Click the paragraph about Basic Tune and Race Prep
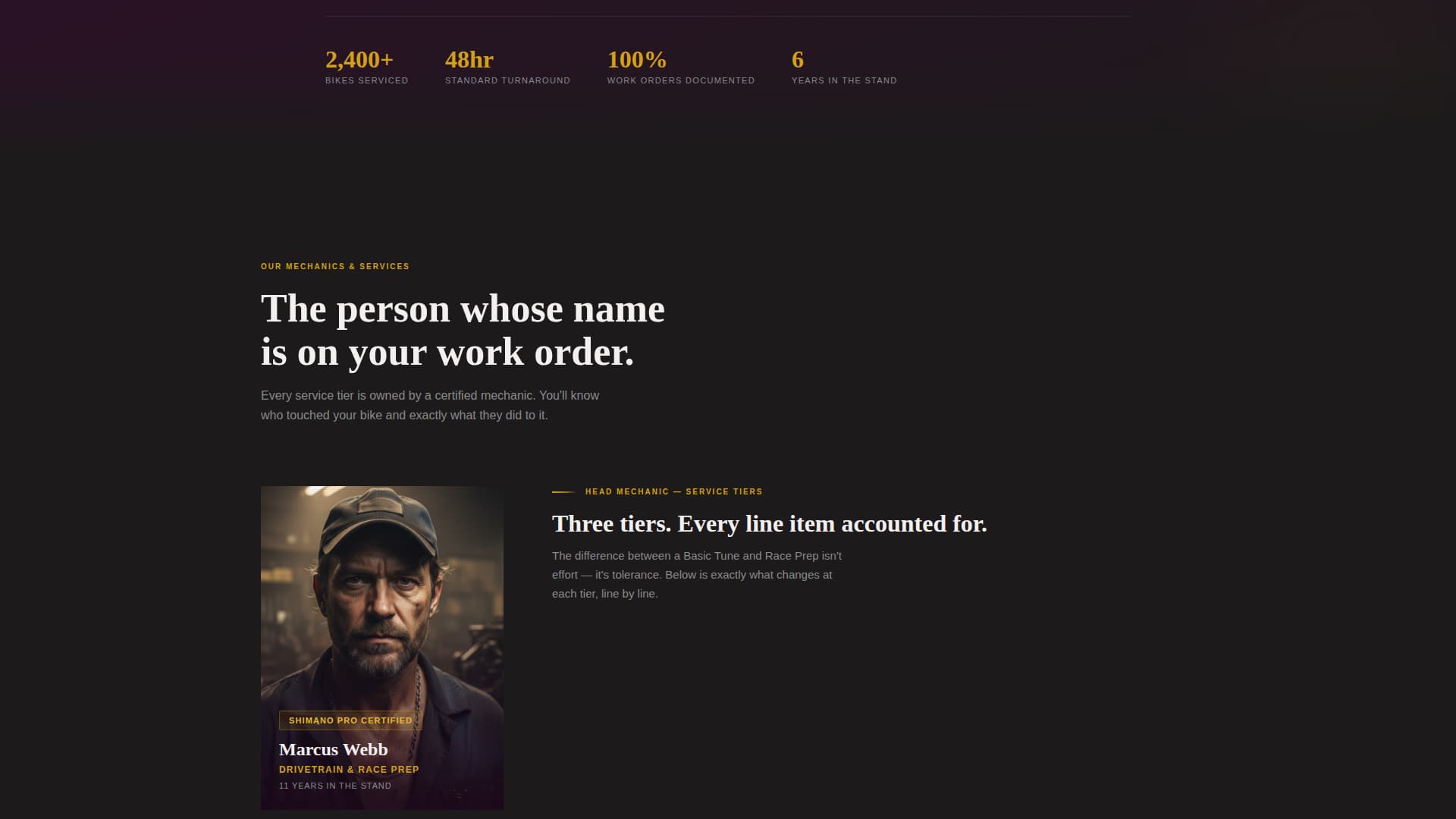The image size is (1456, 819). click(x=697, y=575)
